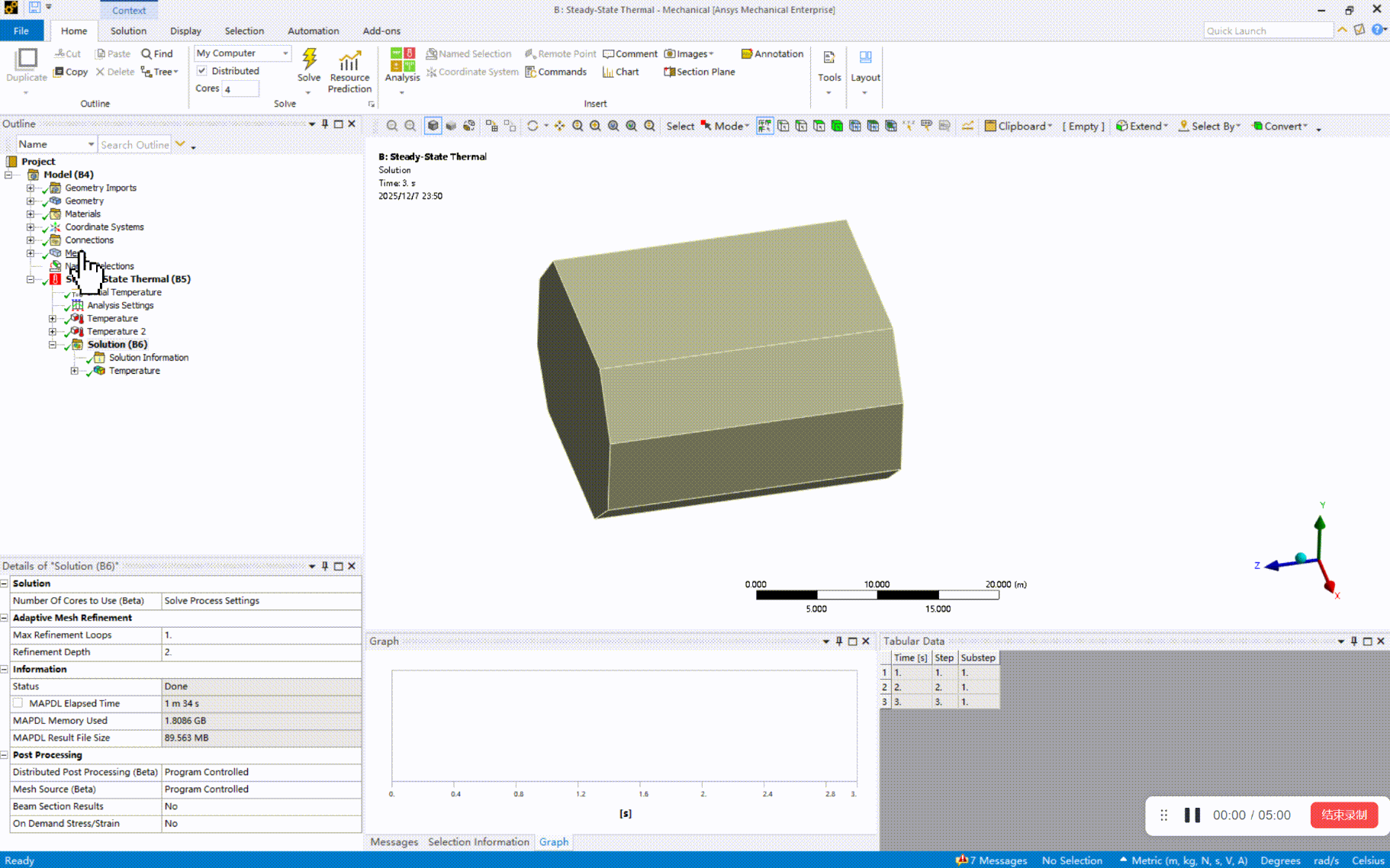Click the Quick Launch search box
The height and width of the screenshot is (868, 1390).
(1268, 31)
